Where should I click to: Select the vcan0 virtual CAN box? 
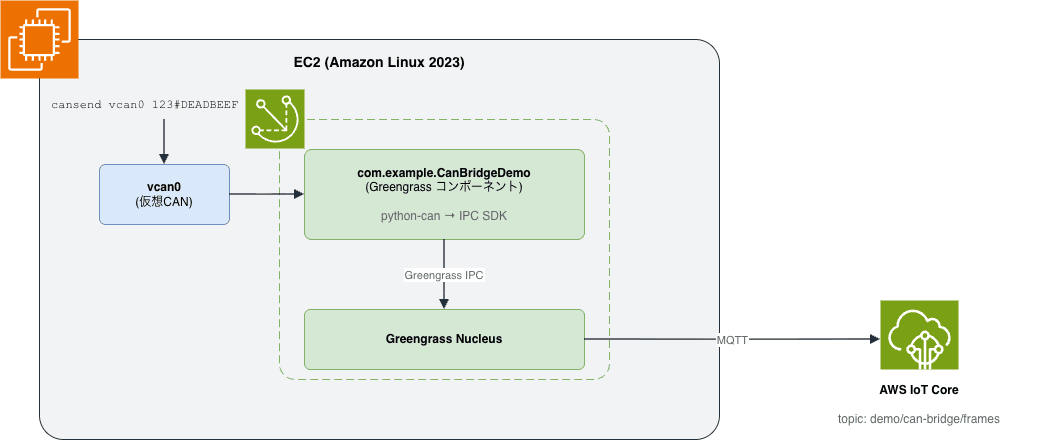tap(164, 194)
